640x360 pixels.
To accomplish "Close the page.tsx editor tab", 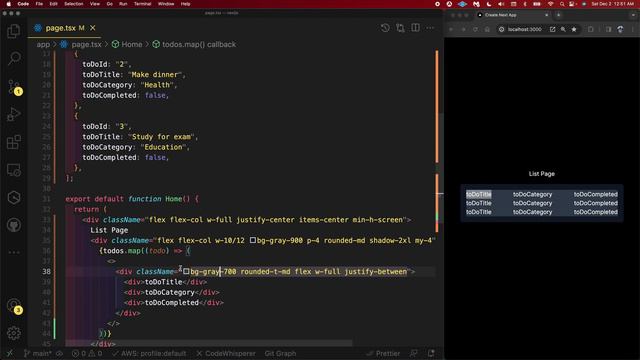I will click(93, 28).
